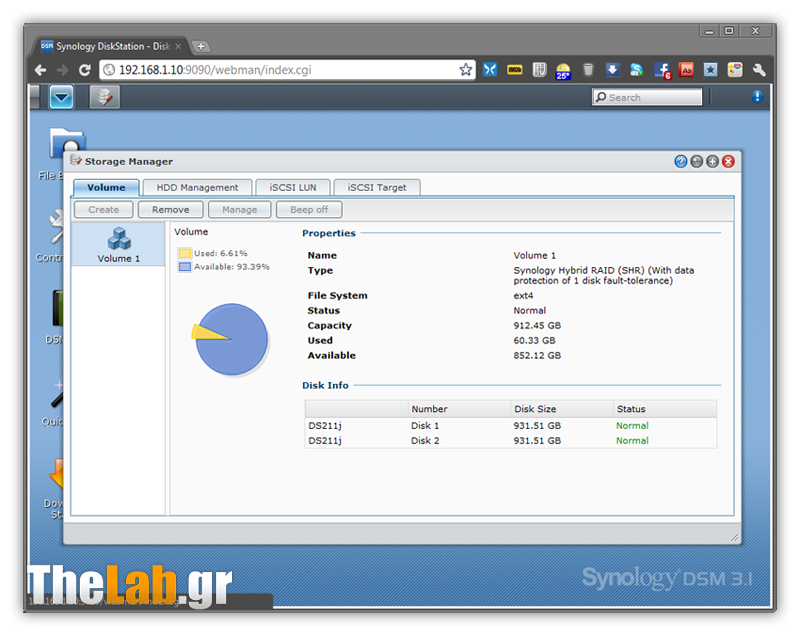Click the browser back arrow

[40, 70]
